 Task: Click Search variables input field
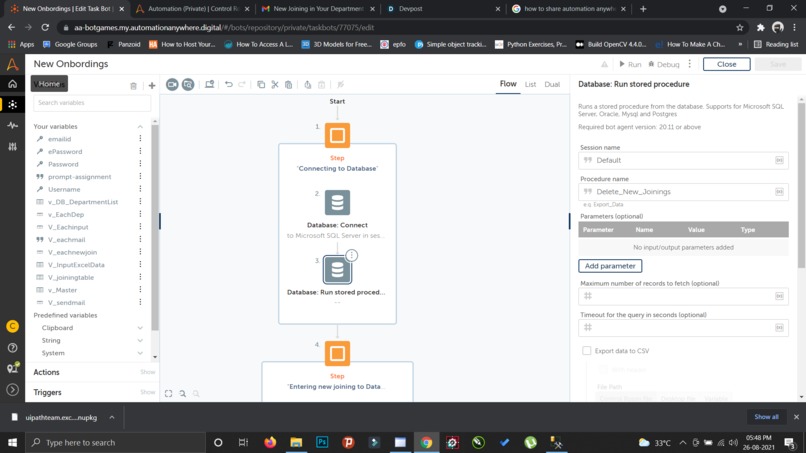pyautogui.click(x=92, y=103)
